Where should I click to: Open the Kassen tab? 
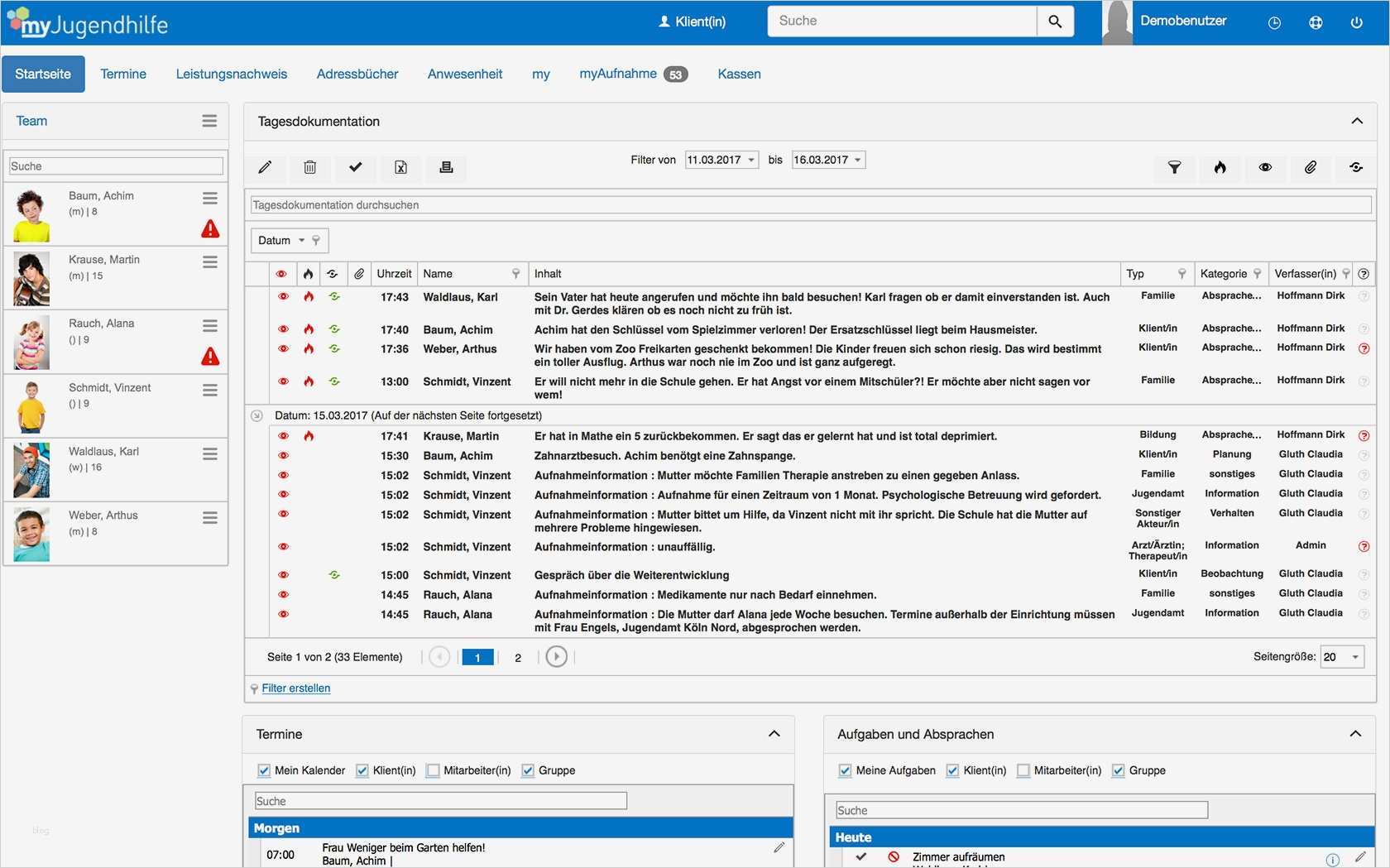click(x=739, y=74)
